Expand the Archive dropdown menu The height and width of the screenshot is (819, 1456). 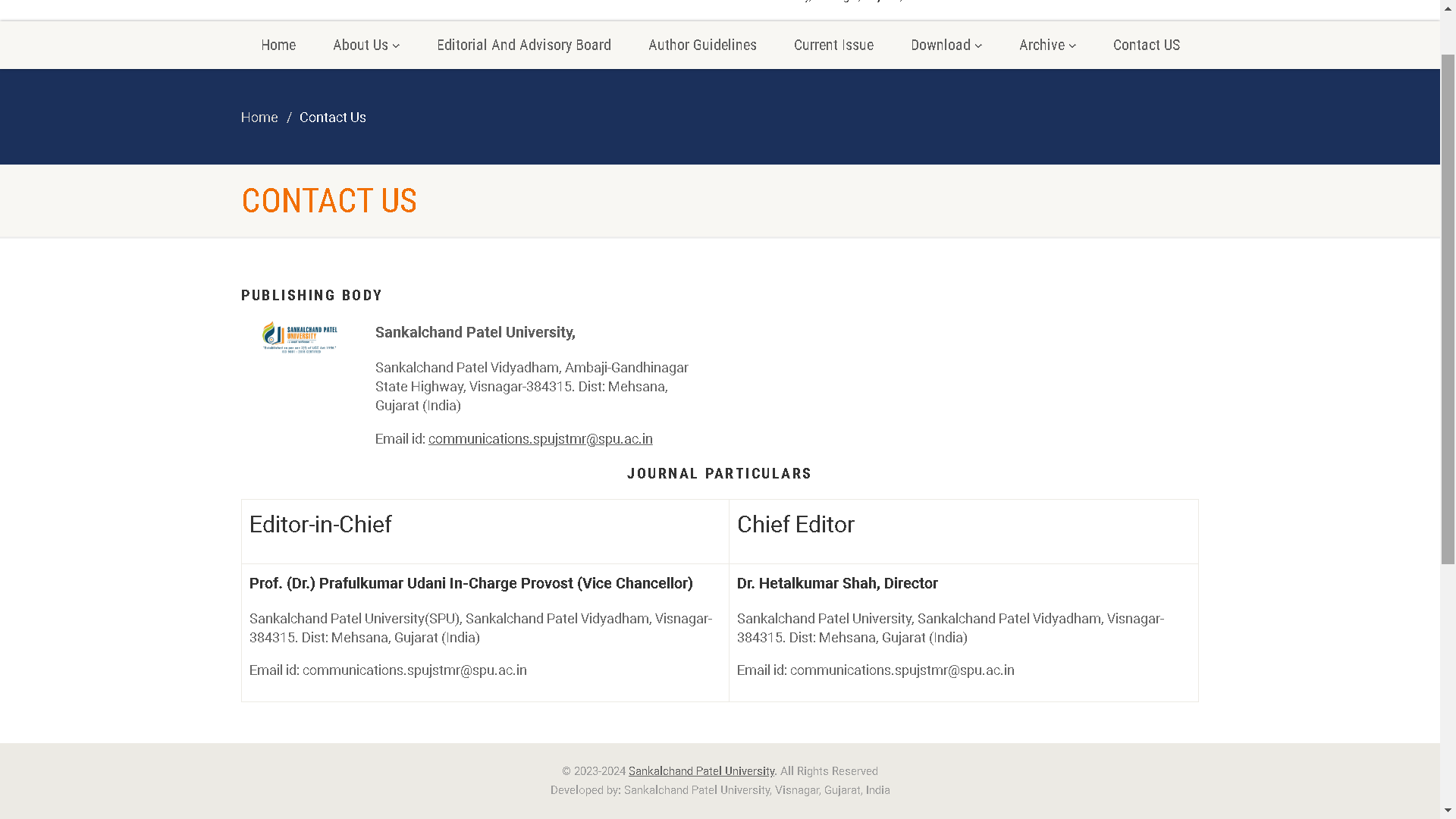tap(1047, 45)
